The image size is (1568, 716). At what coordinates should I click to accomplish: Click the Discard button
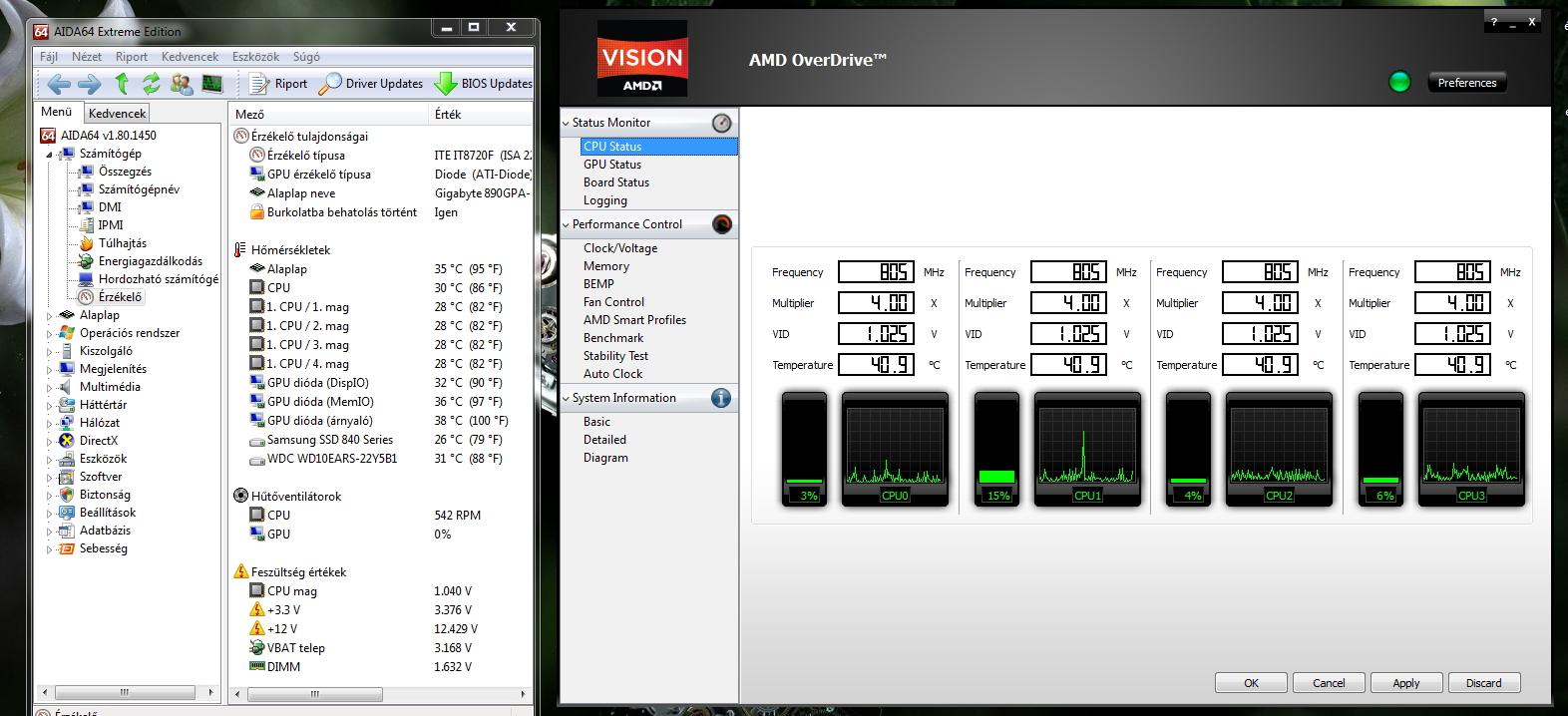(x=1483, y=683)
